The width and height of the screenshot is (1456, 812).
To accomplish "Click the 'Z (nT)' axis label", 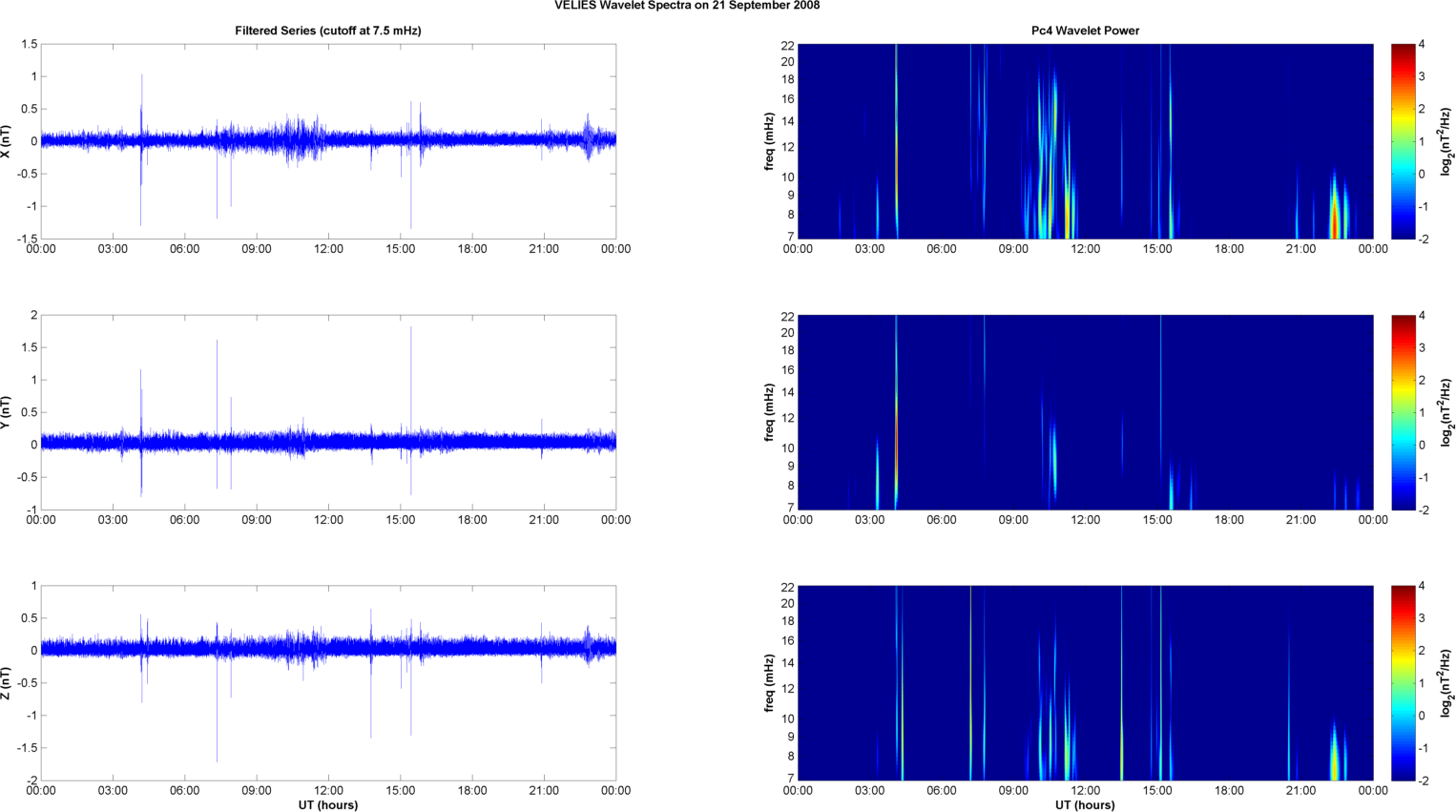I will tap(8, 683).
